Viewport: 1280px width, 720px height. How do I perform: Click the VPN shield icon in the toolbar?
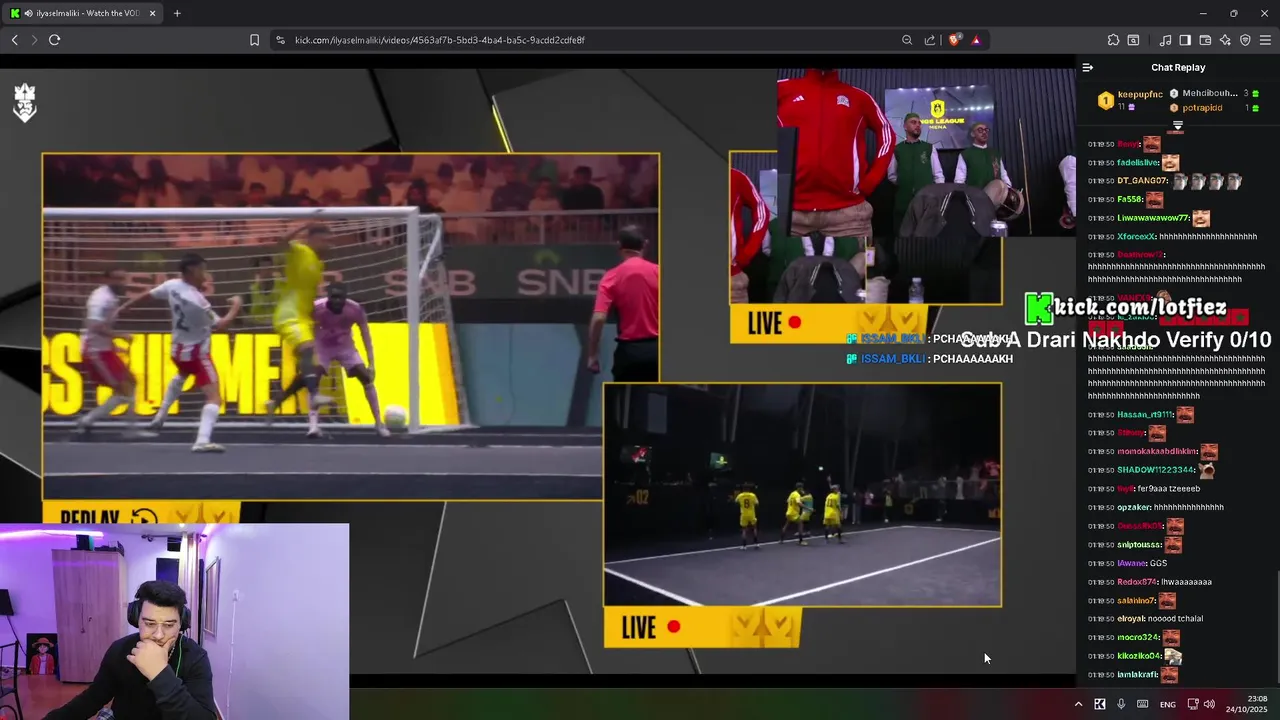1245,40
